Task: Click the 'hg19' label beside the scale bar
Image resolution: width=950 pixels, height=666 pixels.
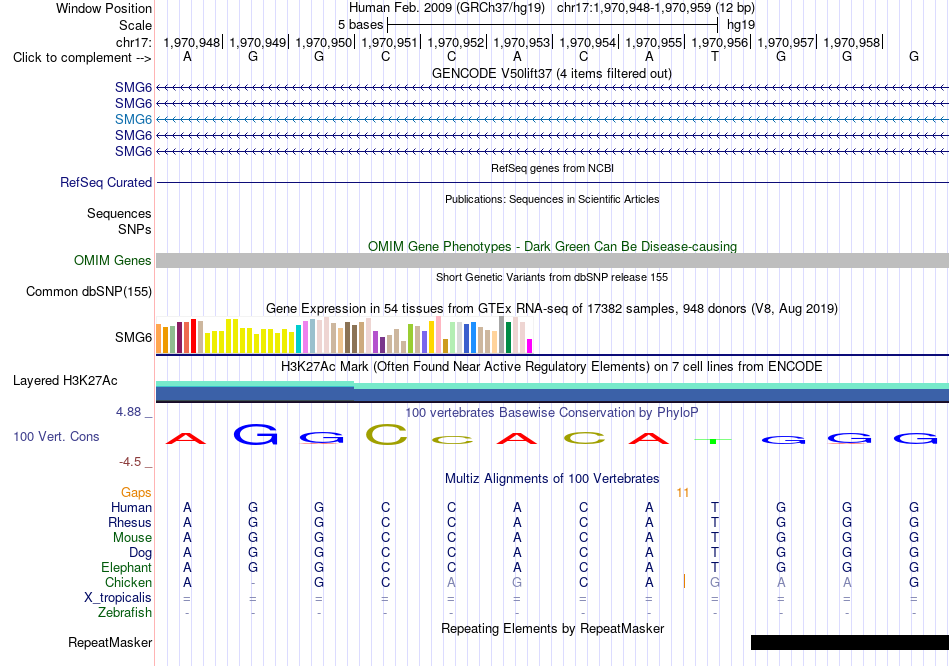Action: pyautogui.click(x=741, y=25)
